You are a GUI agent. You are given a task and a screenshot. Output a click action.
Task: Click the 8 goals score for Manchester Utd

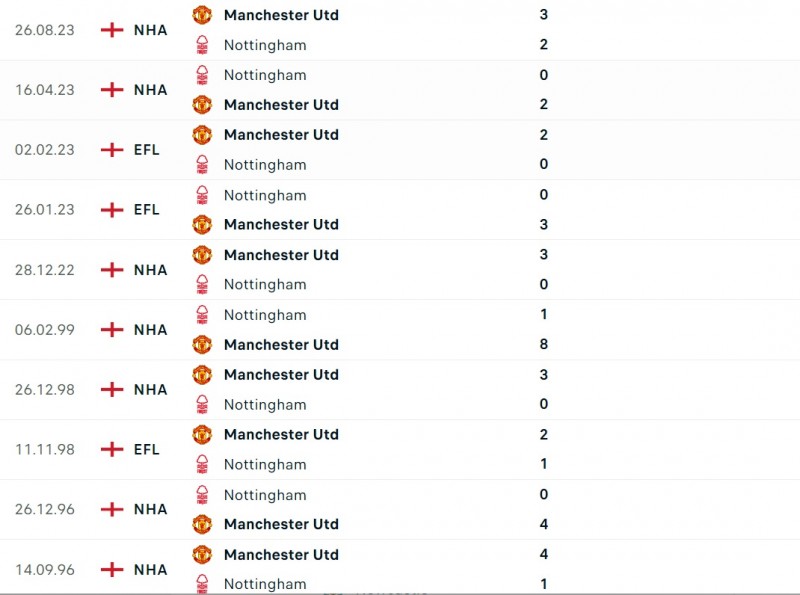(543, 345)
